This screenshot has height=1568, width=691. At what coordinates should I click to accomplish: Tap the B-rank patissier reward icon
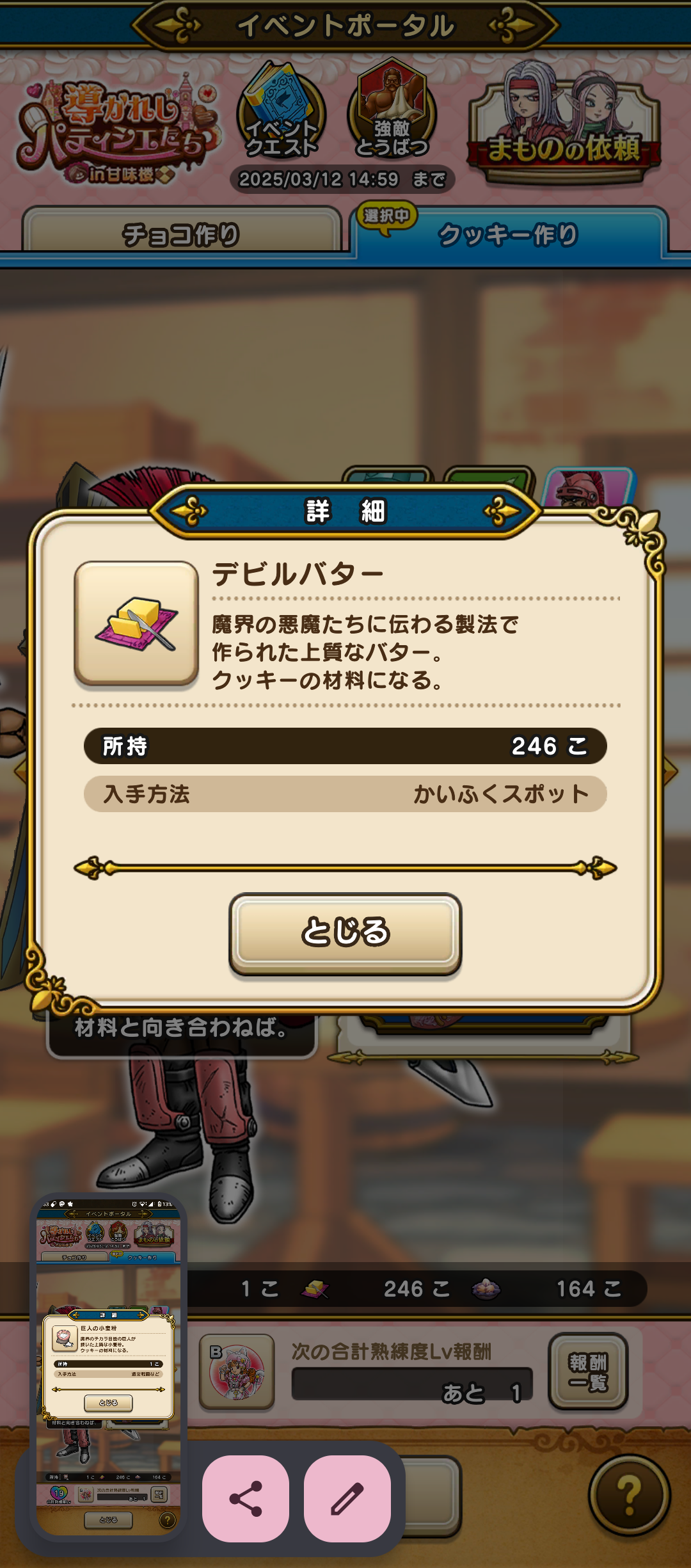tap(237, 1372)
